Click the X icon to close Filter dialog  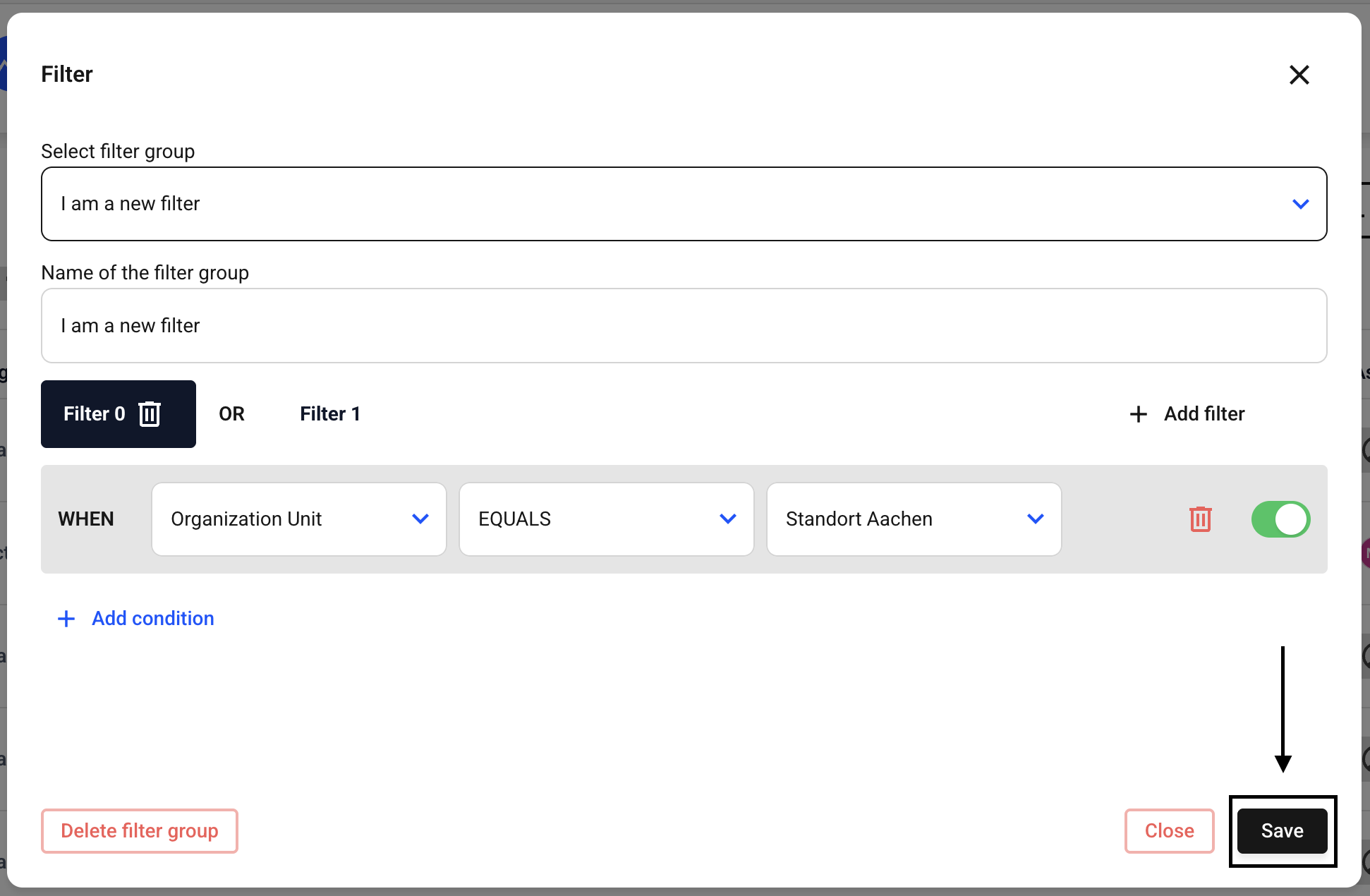1299,75
